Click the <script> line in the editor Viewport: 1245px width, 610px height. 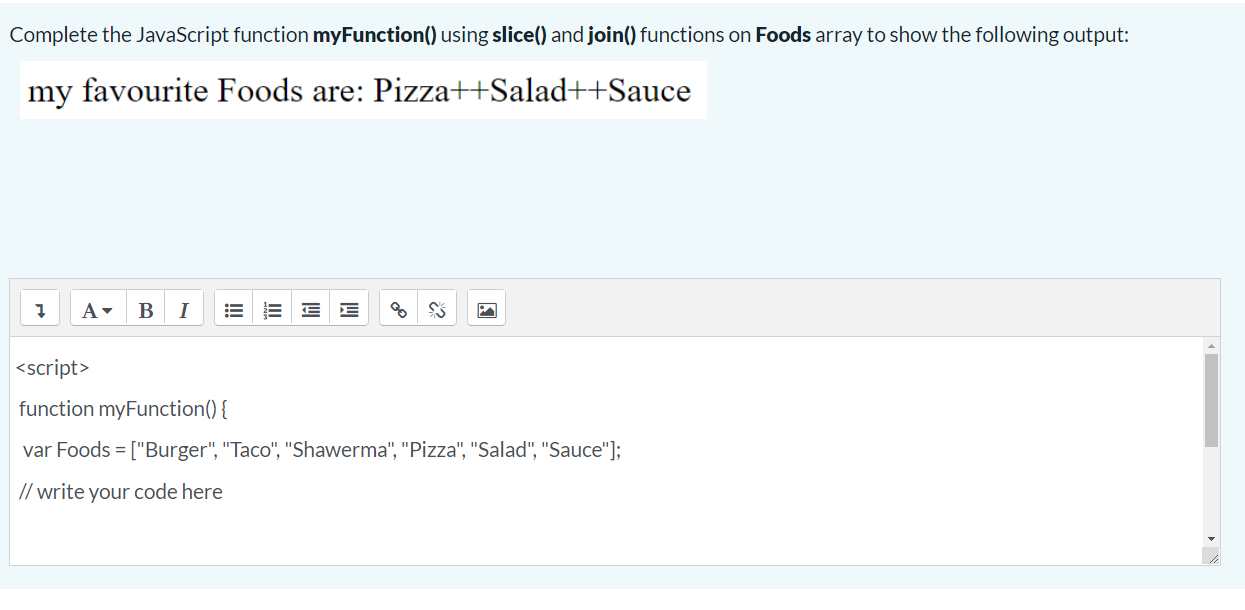click(53, 367)
